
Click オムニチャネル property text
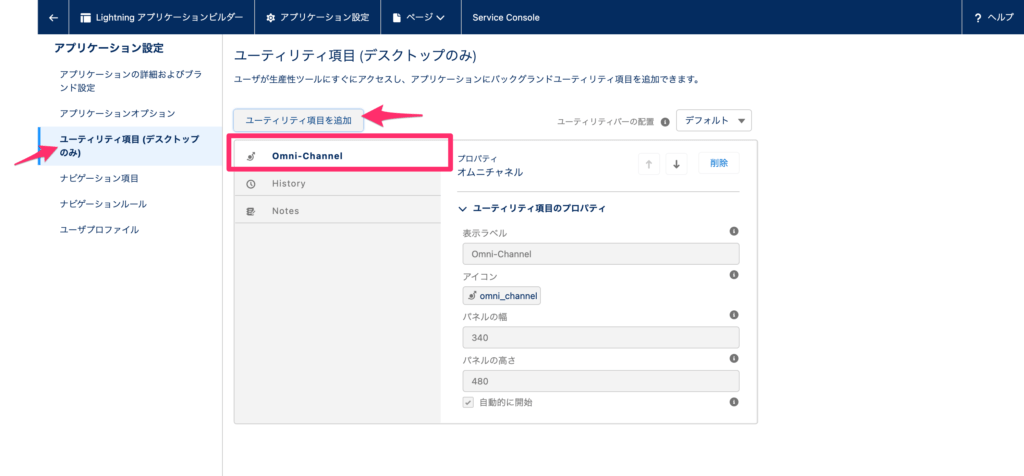(x=490, y=172)
